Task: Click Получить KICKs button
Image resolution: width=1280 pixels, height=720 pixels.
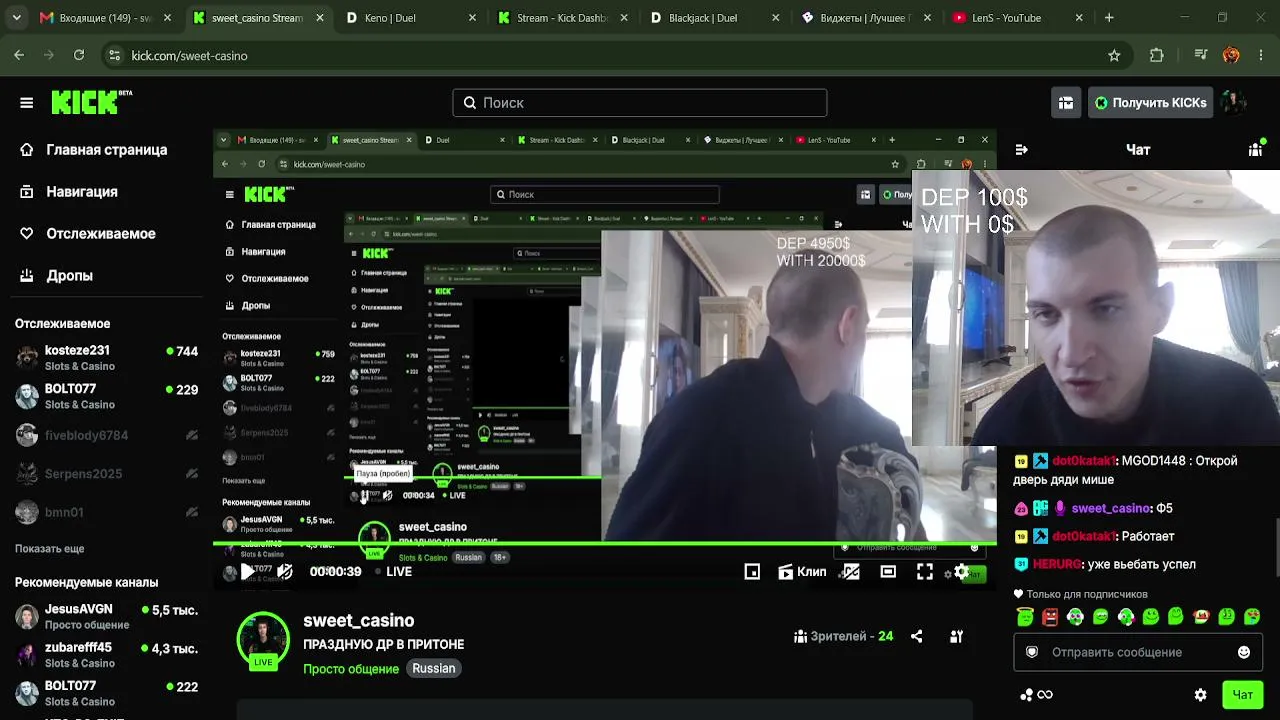Action: 1150,103
